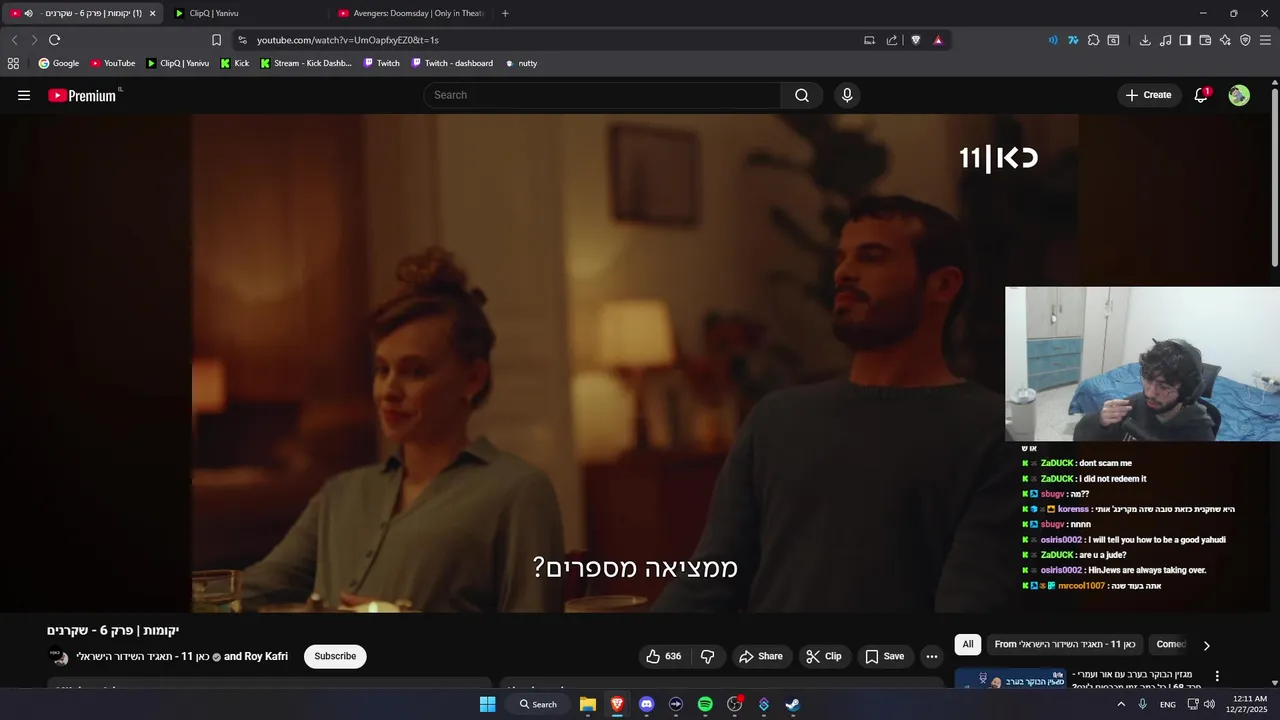This screenshot has width=1280, height=720.
Task: Open the browser main hamburger menu
Action: pyautogui.click(x=1266, y=40)
